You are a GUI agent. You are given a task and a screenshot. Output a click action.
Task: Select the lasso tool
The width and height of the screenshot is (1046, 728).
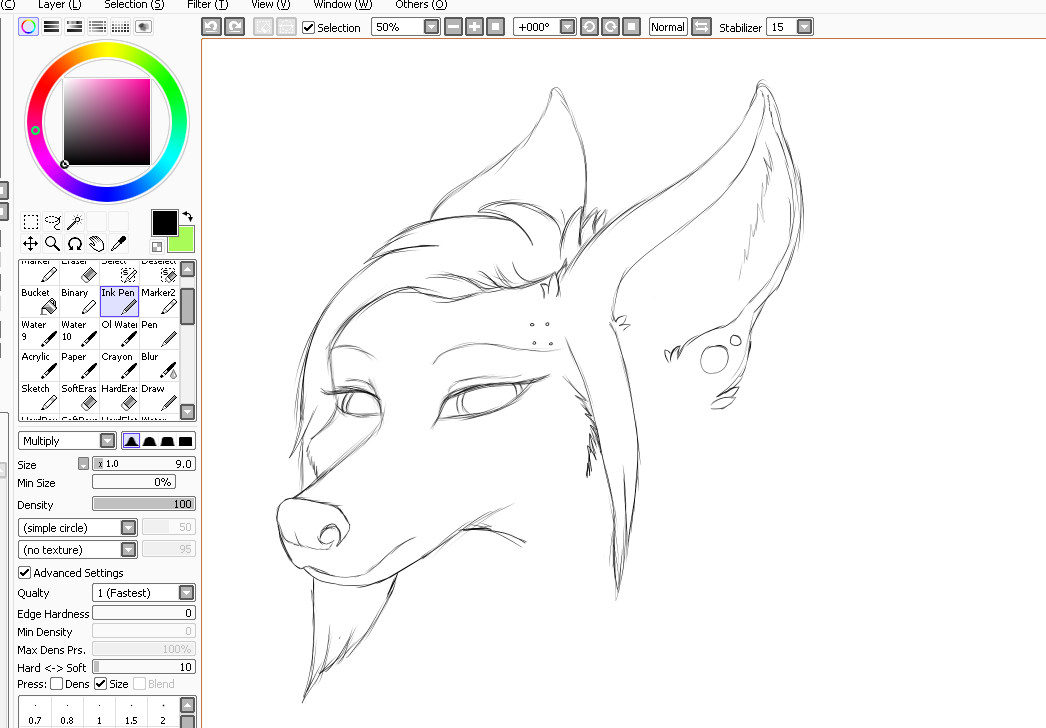point(53,222)
